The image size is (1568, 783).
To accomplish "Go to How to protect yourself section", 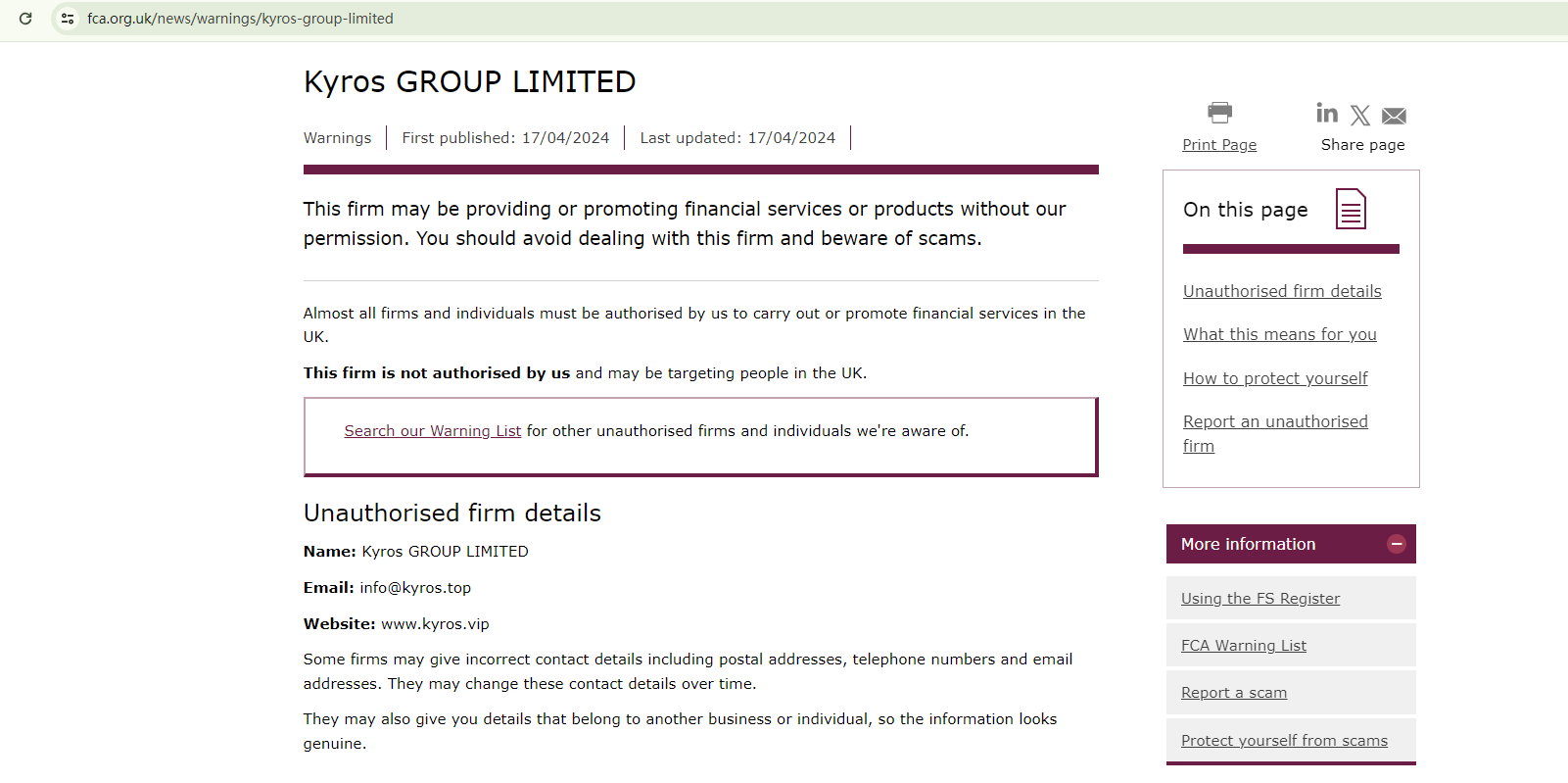I will click(x=1275, y=378).
